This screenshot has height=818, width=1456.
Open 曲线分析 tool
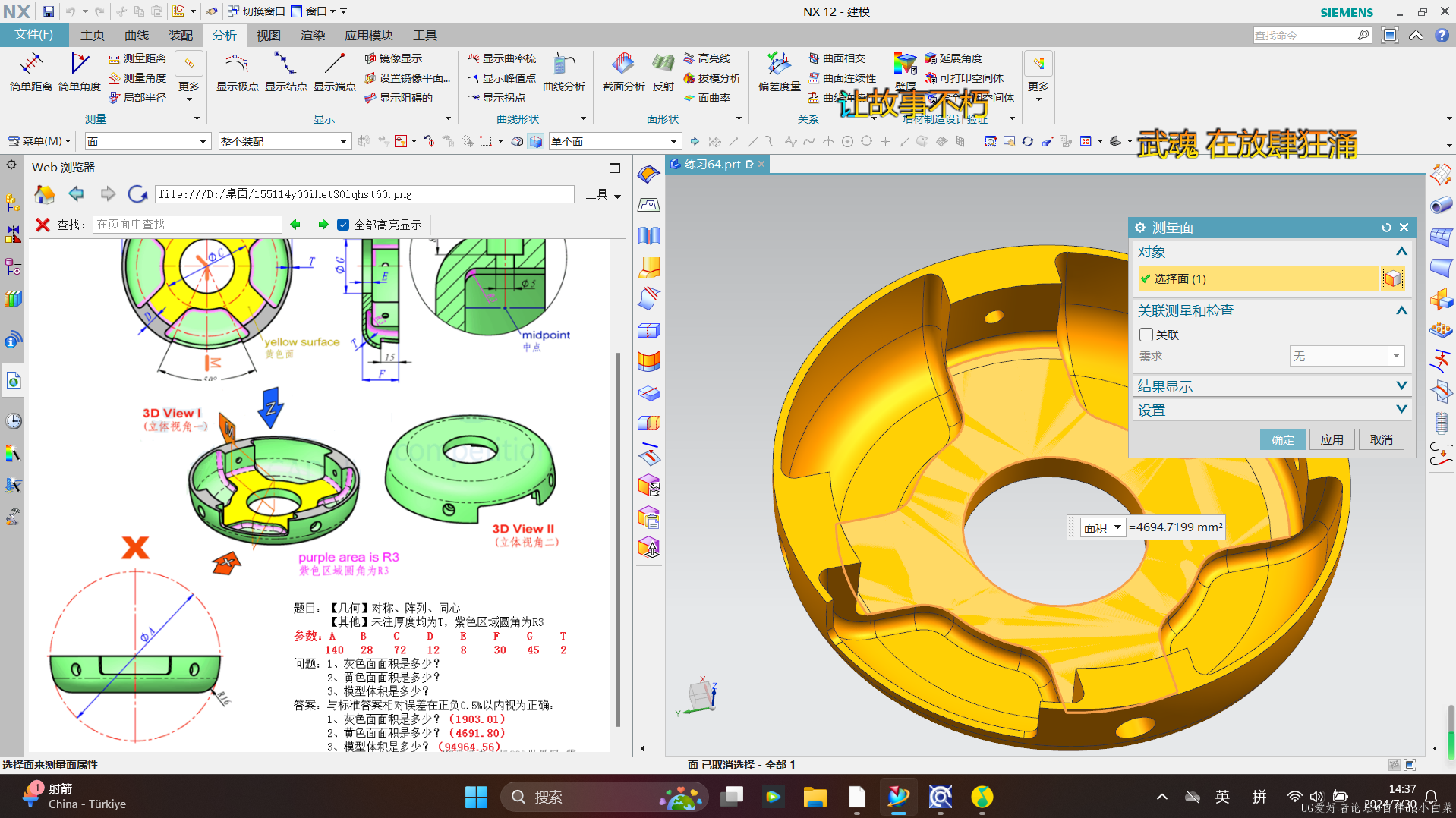tap(564, 72)
